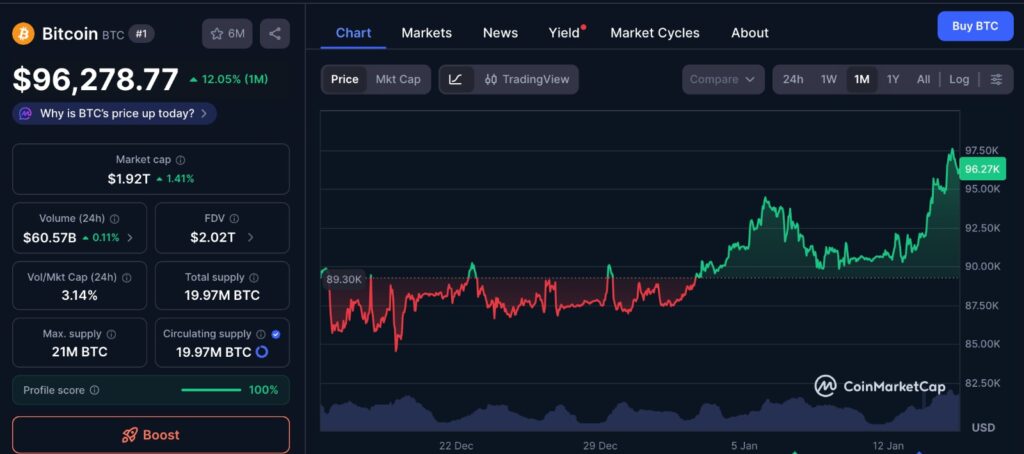Click the $2.02T FDV value
The width and height of the screenshot is (1024, 454).
point(213,238)
